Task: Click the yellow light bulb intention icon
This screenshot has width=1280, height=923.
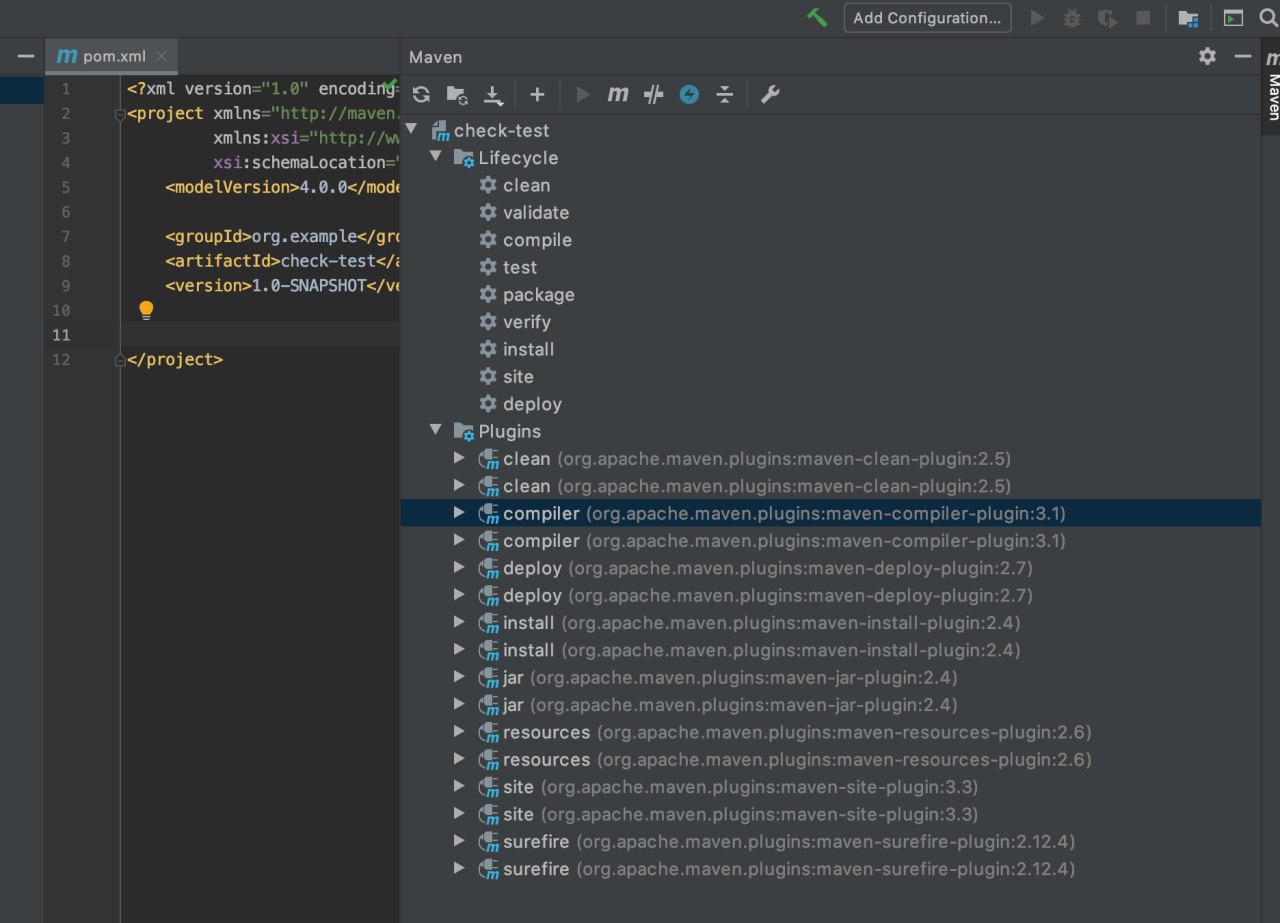Action: tap(146, 310)
